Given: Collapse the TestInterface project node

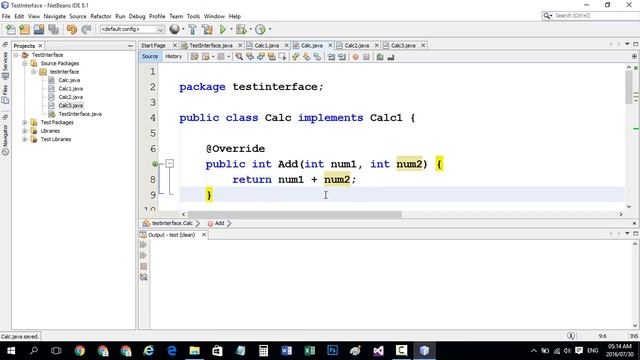Looking at the screenshot, I should (x=16, y=55).
